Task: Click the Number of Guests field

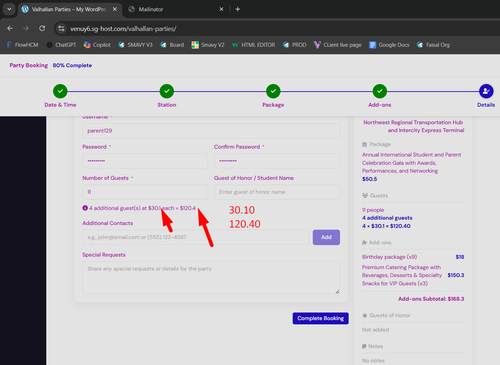Action: (x=145, y=192)
